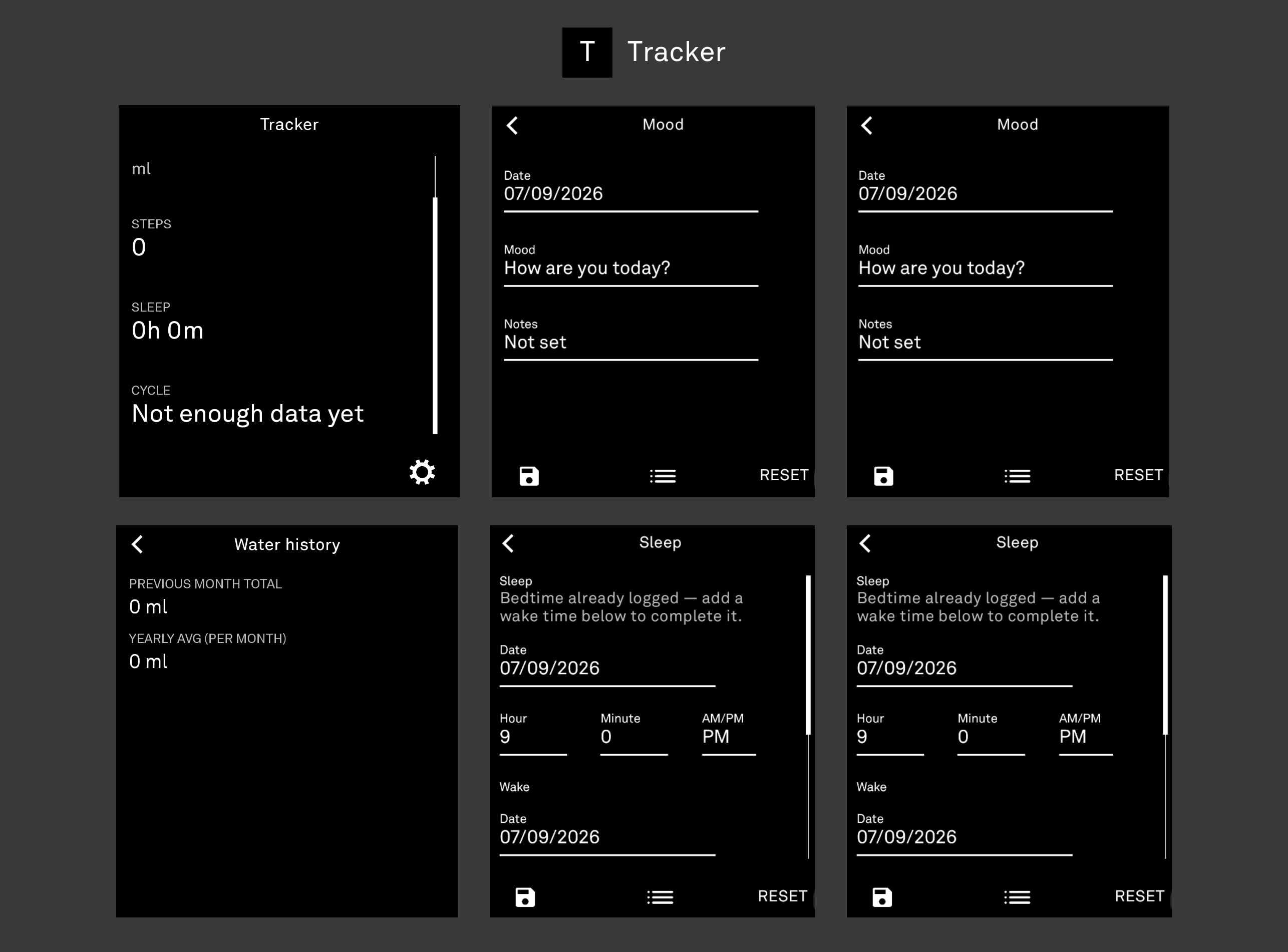Image resolution: width=1288 pixels, height=952 pixels.
Task: Click the Tracker screen scrollbar thumb
Action: click(x=435, y=315)
